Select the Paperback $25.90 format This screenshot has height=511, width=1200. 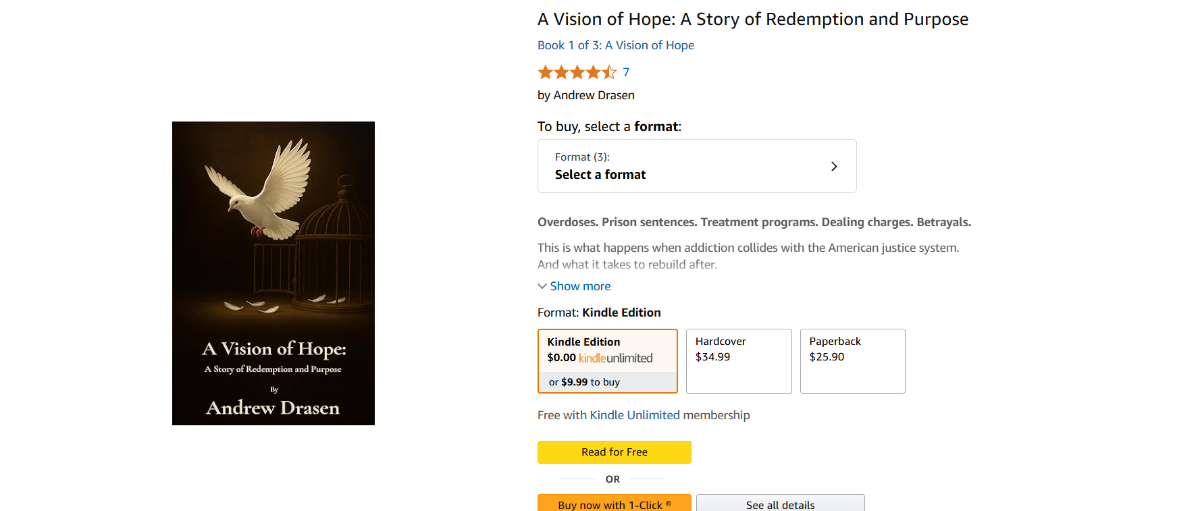[852, 361]
